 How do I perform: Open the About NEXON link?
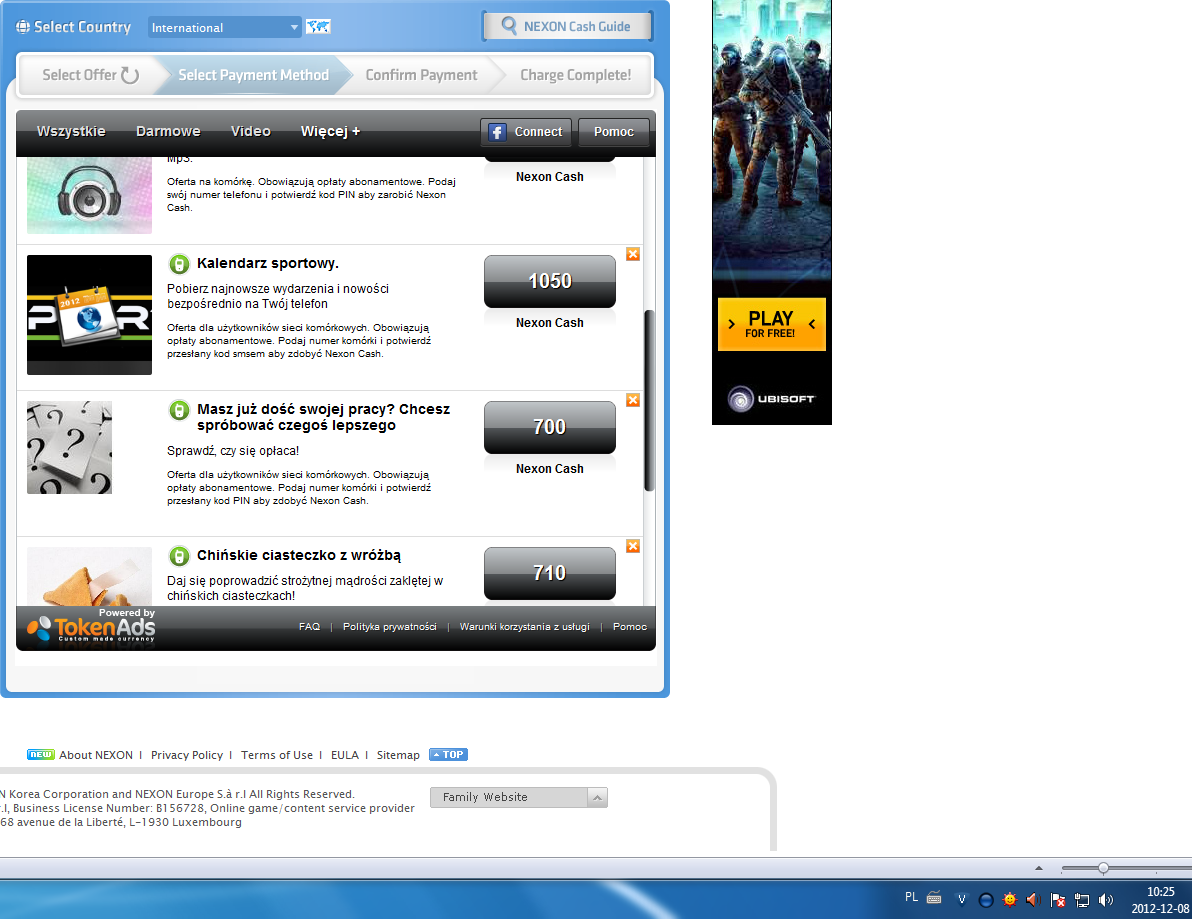pos(96,755)
